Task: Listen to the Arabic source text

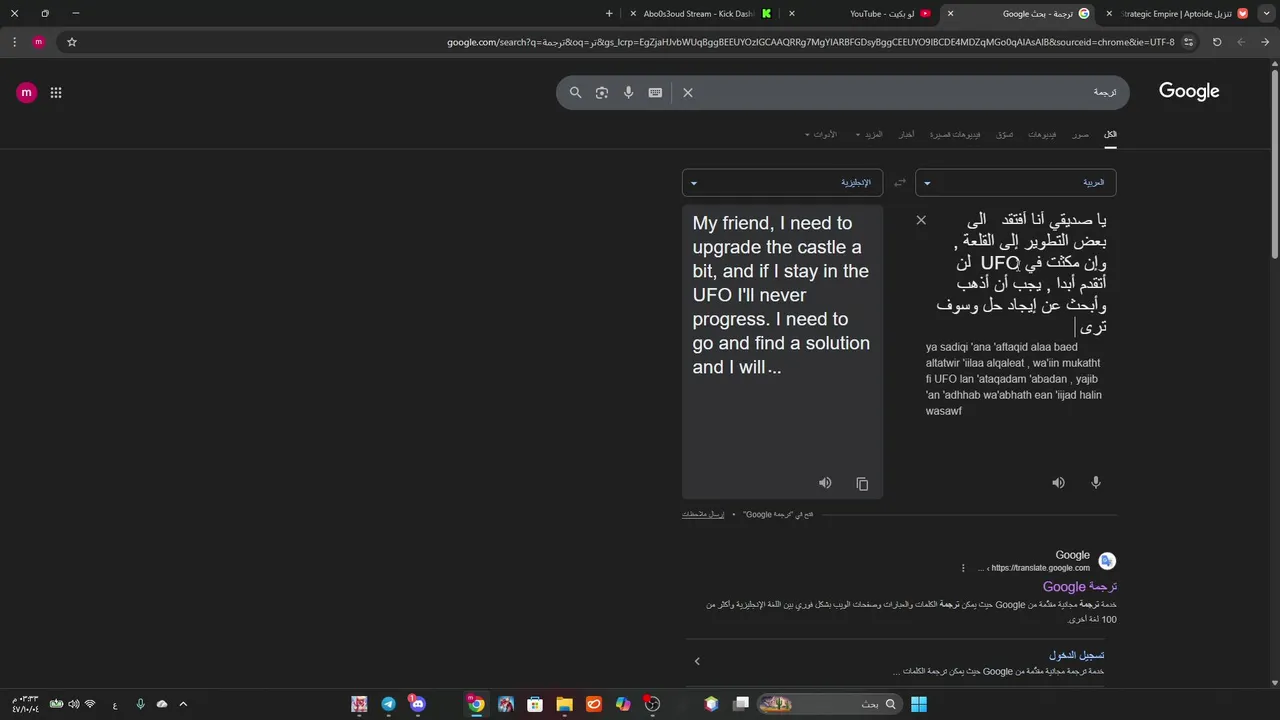Action: (1058, 483)
